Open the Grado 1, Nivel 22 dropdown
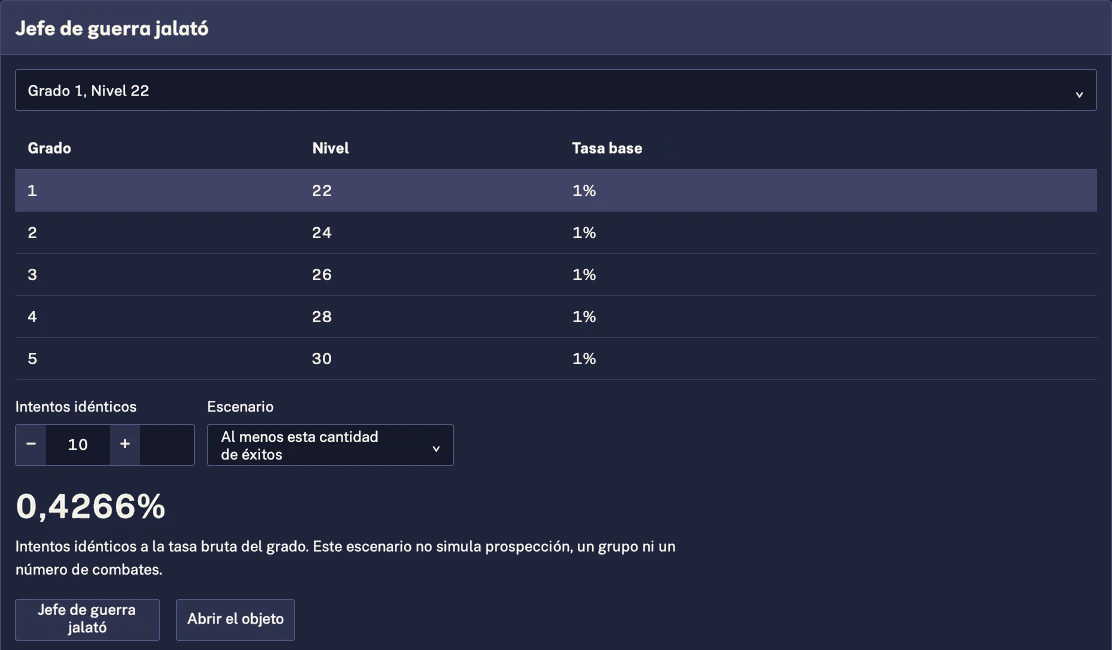The width and height of the screenshot is (1112, 650). pyautogui.click(x=555, y=90)
